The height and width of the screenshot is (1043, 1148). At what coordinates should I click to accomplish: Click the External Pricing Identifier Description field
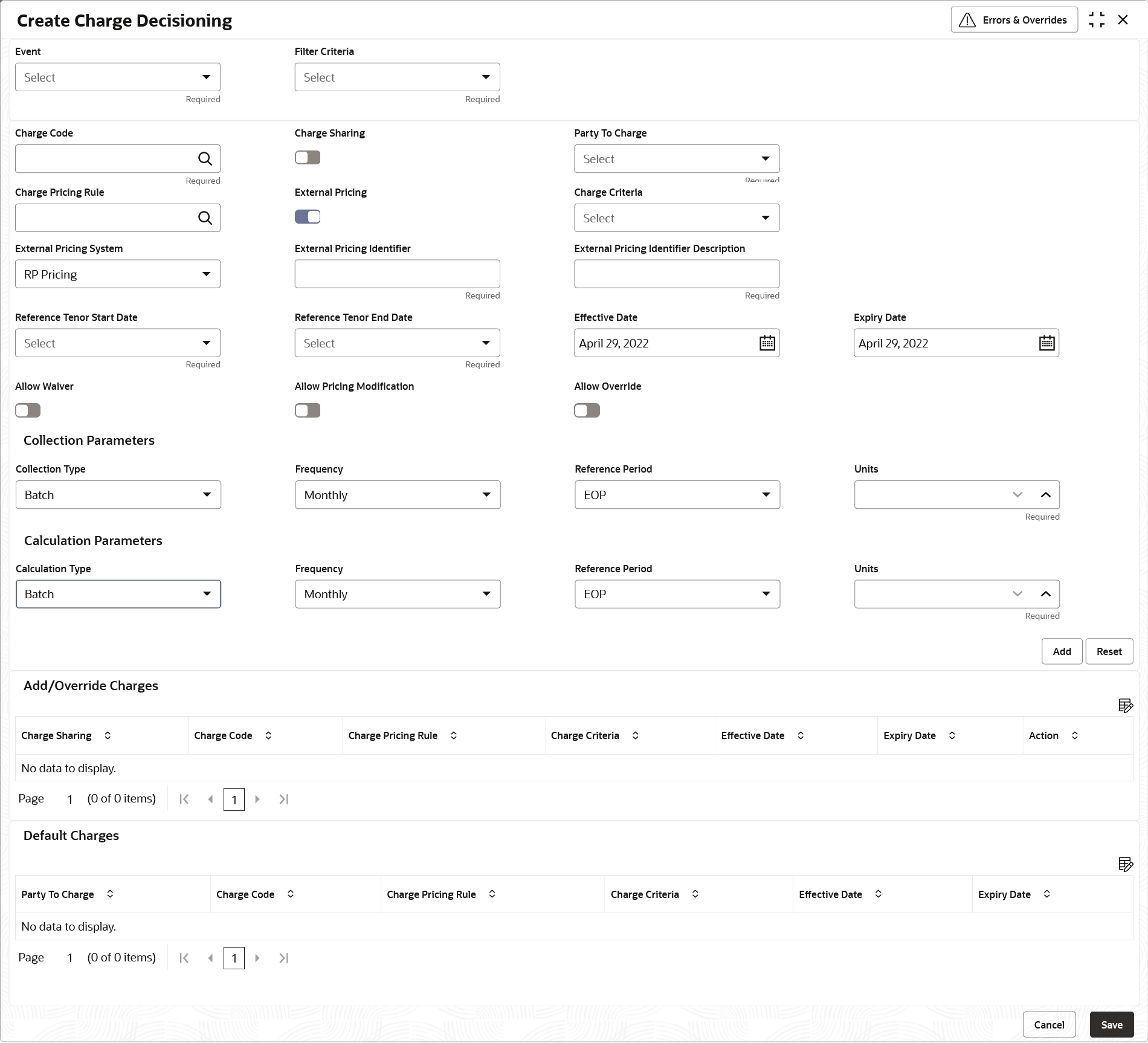pos(677,274)
